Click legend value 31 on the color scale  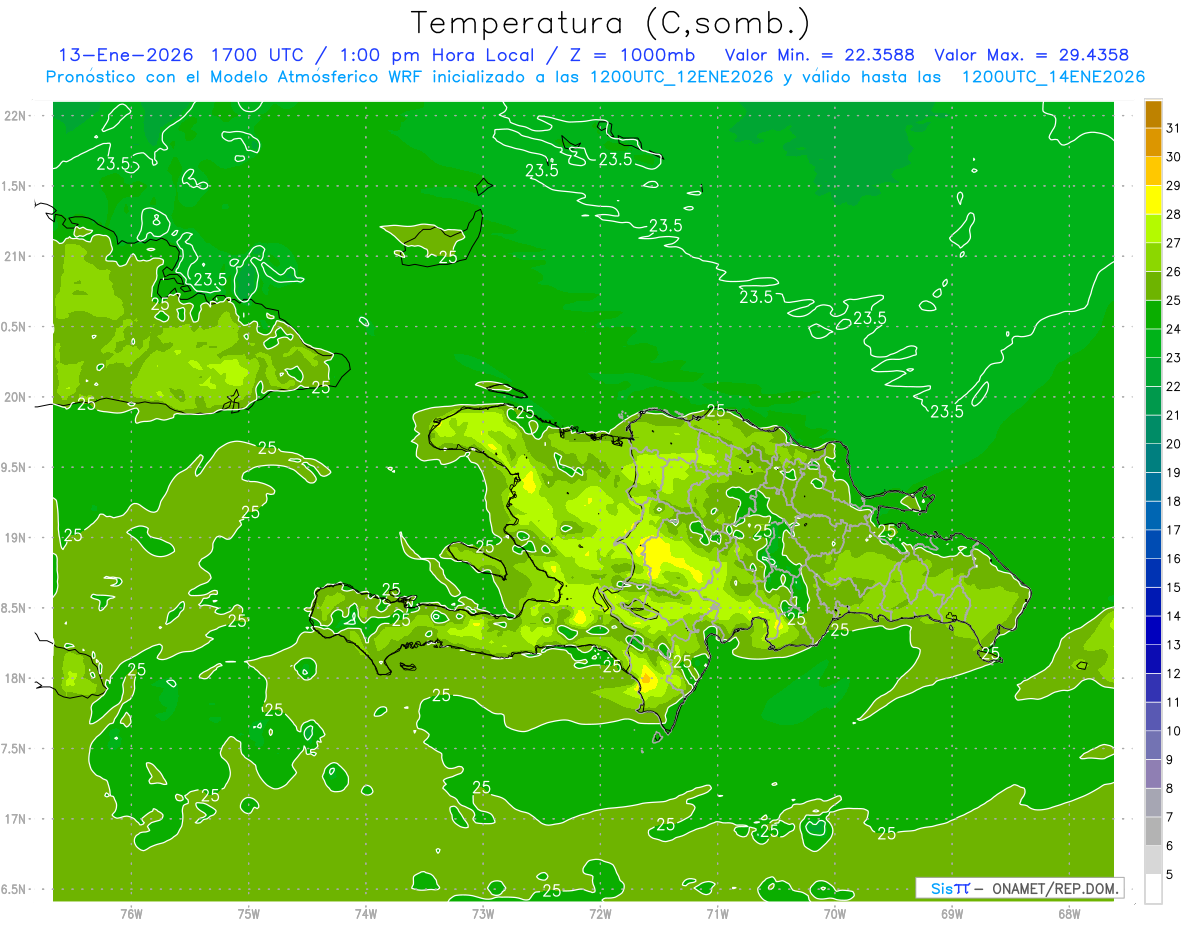click(x=1174, y=127)
